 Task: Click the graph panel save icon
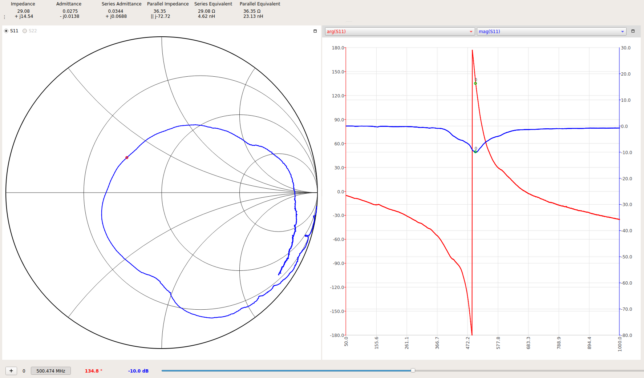(633, 31)
